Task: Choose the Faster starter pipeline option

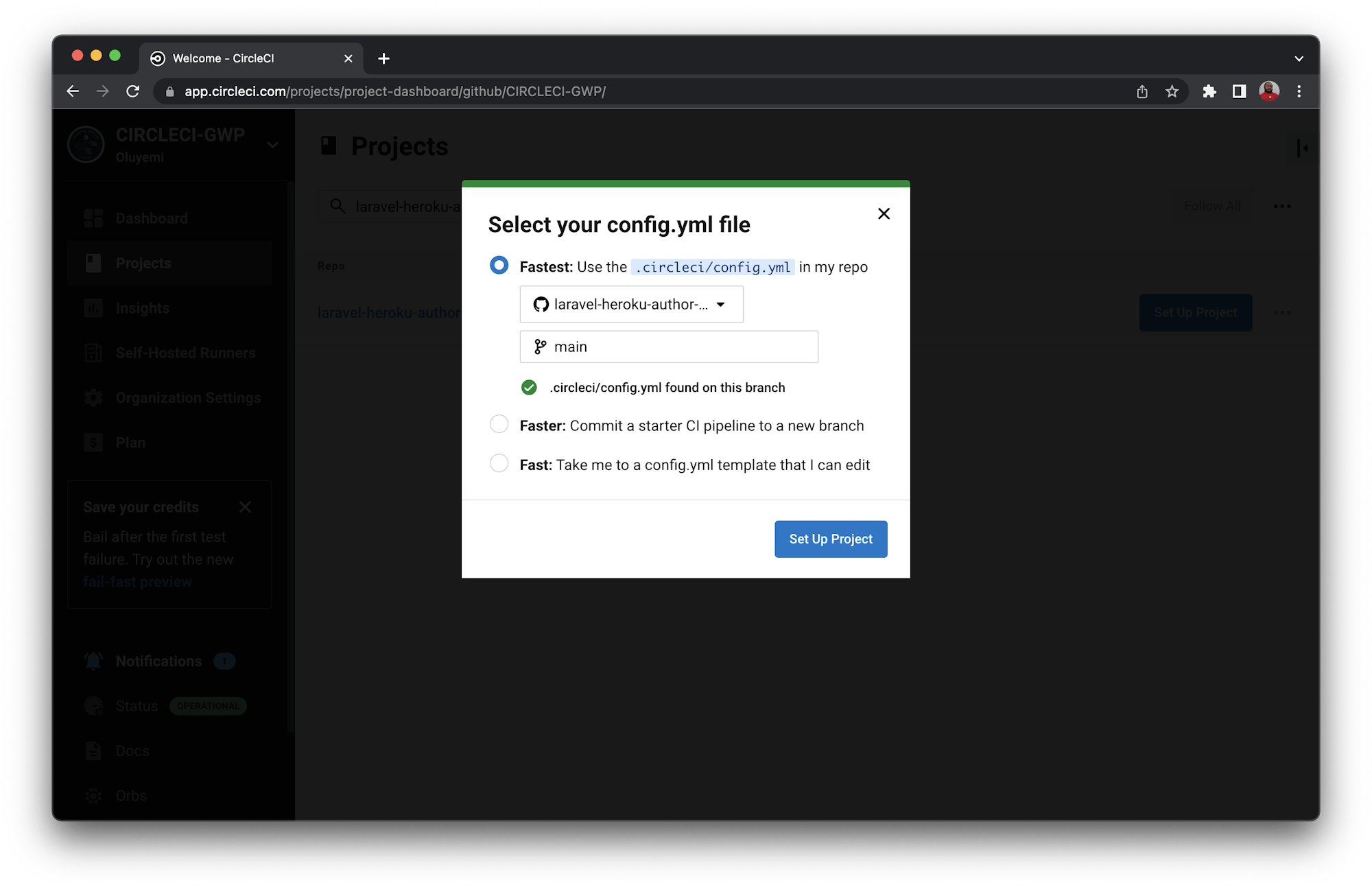Action: [x=499, y=424]
